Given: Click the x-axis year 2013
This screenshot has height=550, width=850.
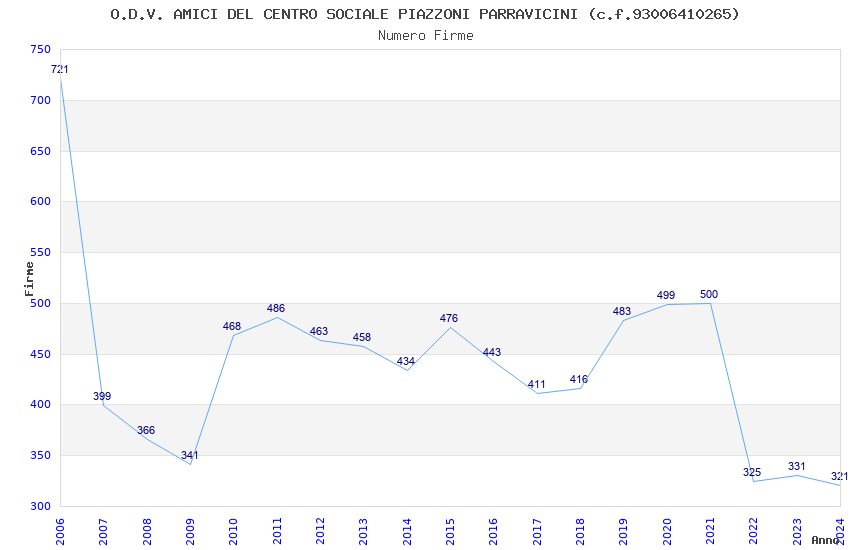Looking at the screenshot, I should pos(363,531).
